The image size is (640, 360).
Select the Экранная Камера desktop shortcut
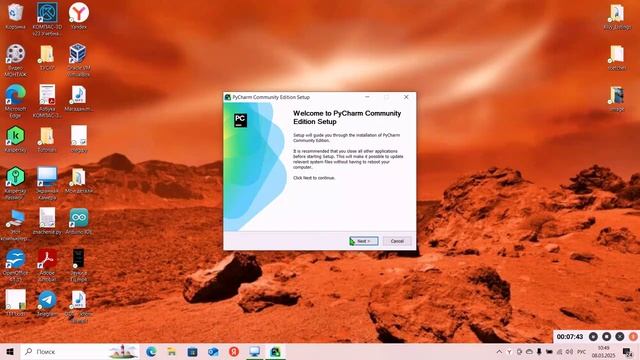[47, 183]
